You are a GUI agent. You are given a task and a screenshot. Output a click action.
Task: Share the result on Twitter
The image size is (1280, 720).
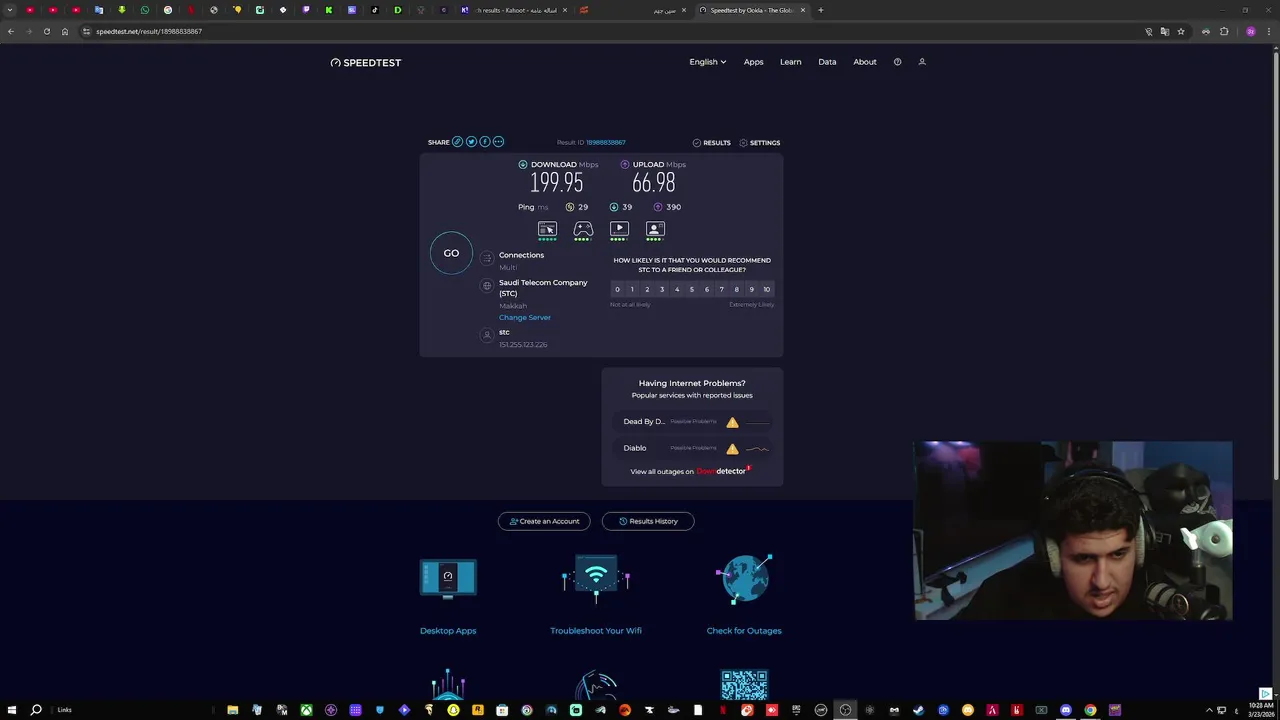471,142
